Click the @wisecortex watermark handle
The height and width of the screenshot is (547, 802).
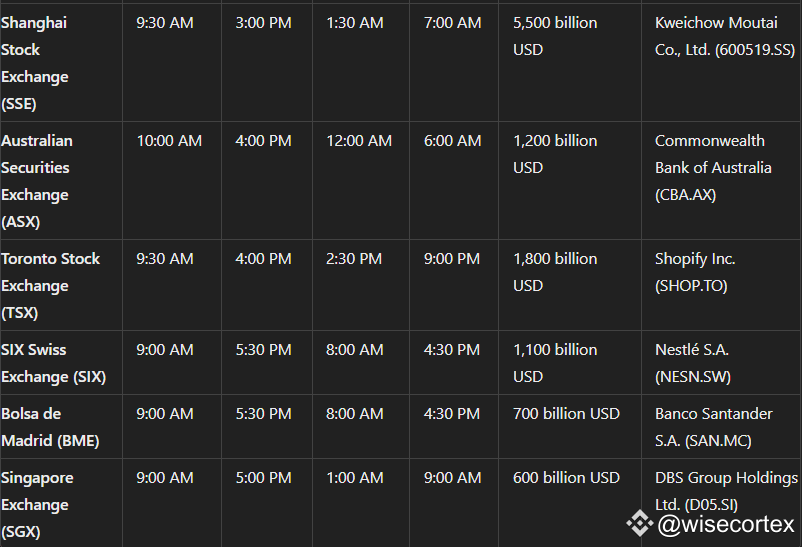pyautogui.click(x=726, y=524)
